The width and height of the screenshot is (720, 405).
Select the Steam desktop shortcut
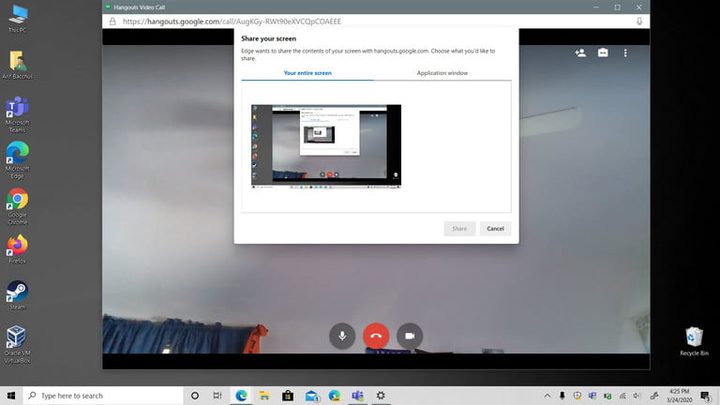point(17,295)
